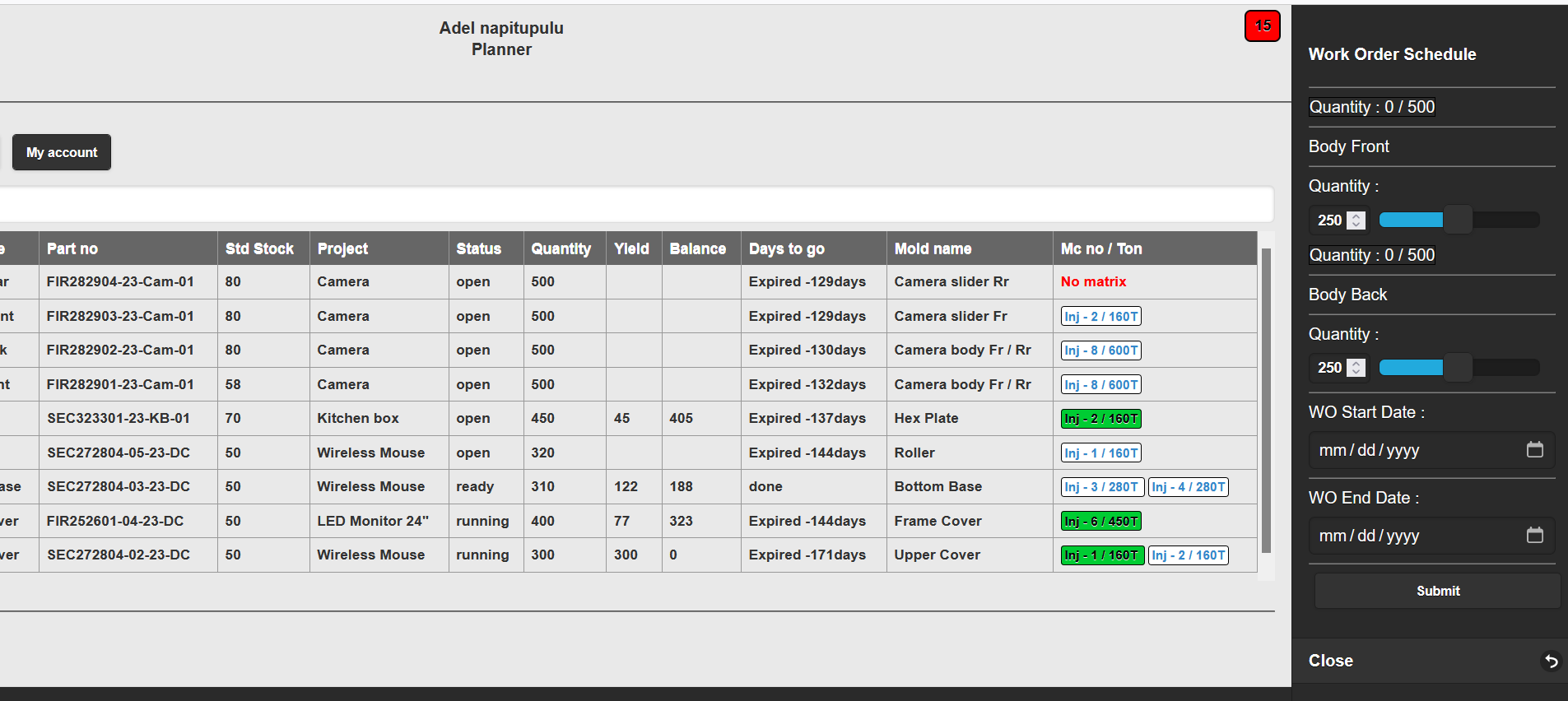Image resolution: width=1568 pixels, height=701 pixels.
Task: Open My account
Action: 62,152
